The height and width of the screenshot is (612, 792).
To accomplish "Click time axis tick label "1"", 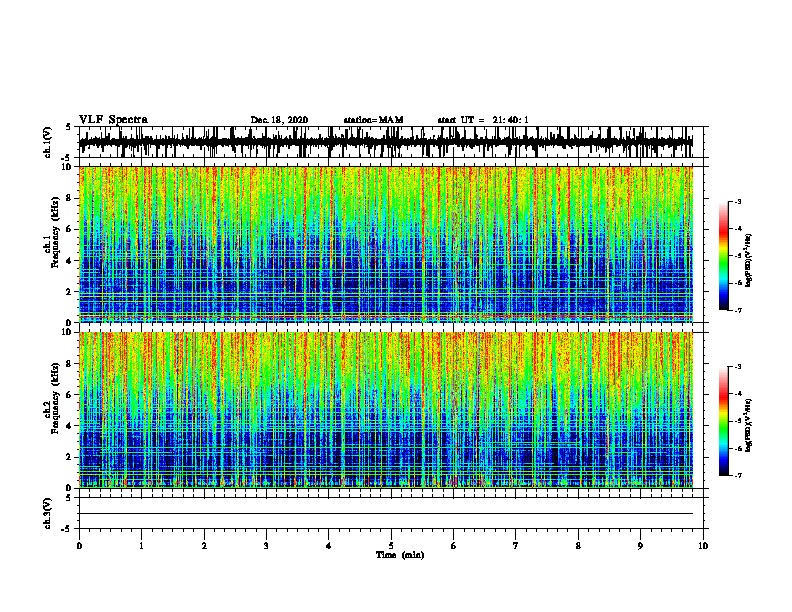I will (141, 546).
